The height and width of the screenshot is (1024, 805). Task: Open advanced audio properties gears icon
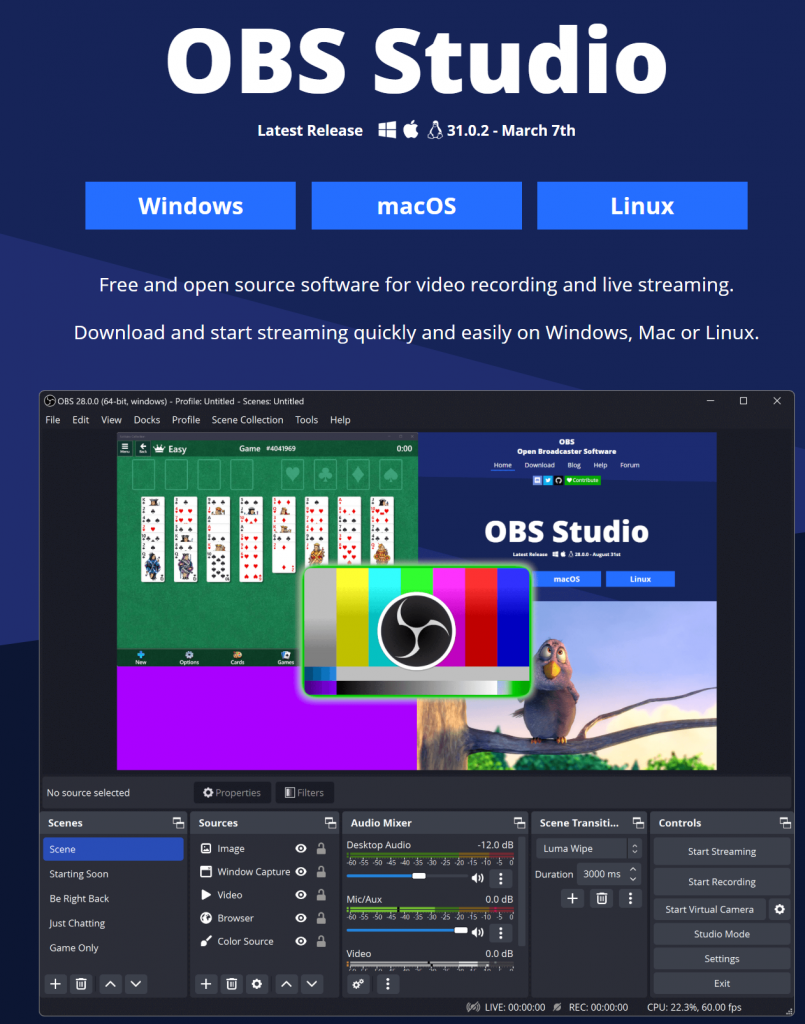(358, 984)
